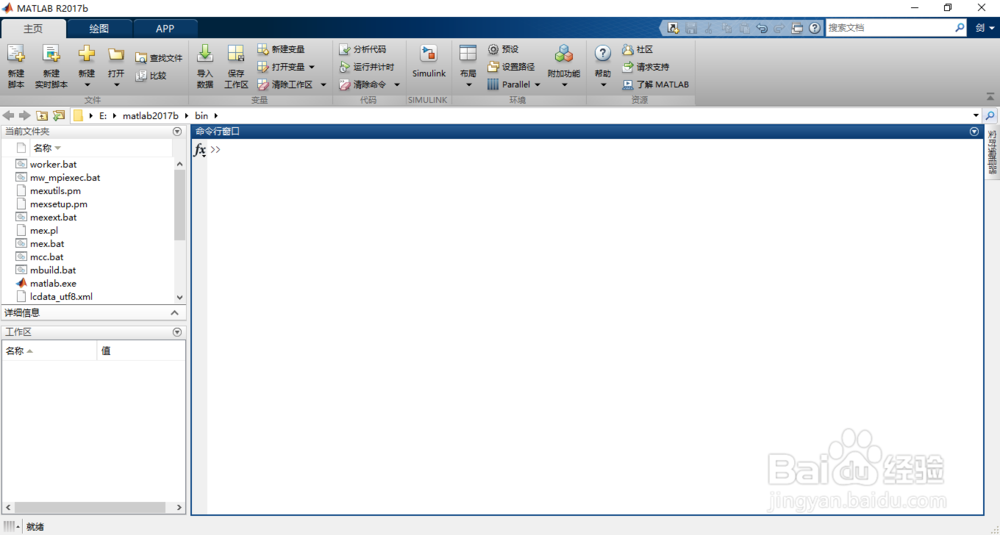Click the E: drive path segment

tap(103, 115)
